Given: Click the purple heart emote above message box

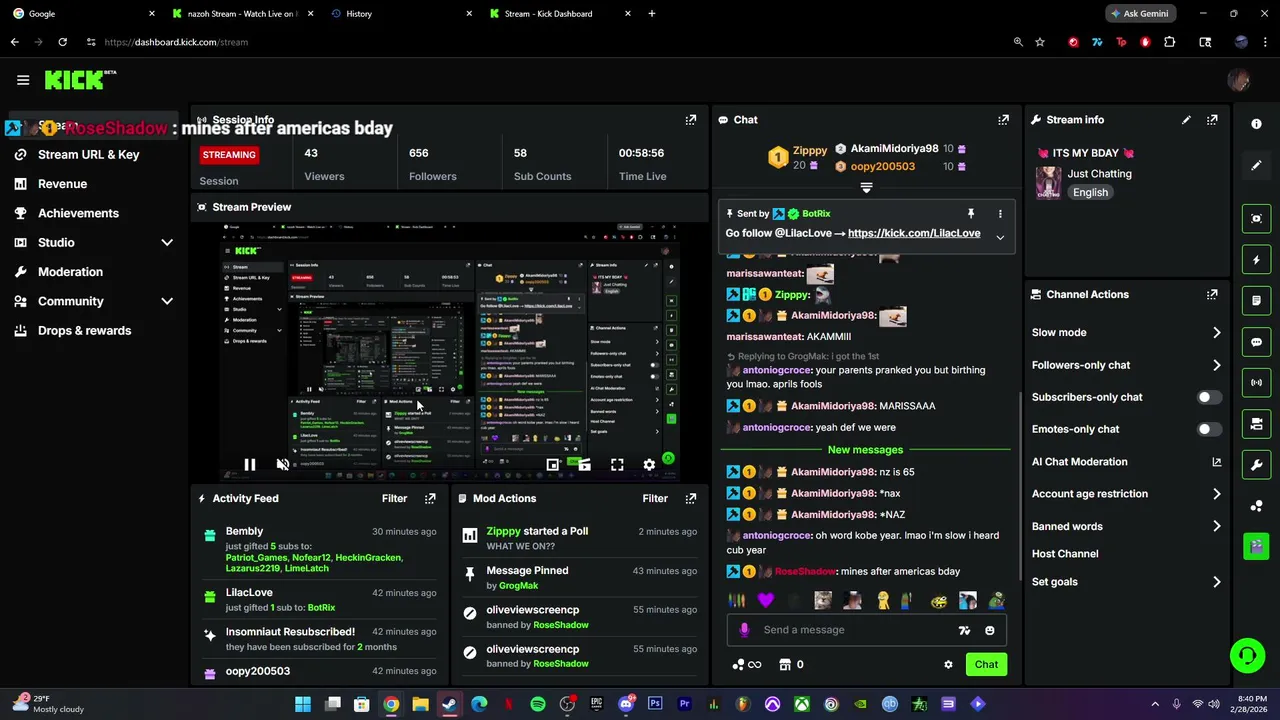Looking at the screenshot, I should [x=766, y=600].
